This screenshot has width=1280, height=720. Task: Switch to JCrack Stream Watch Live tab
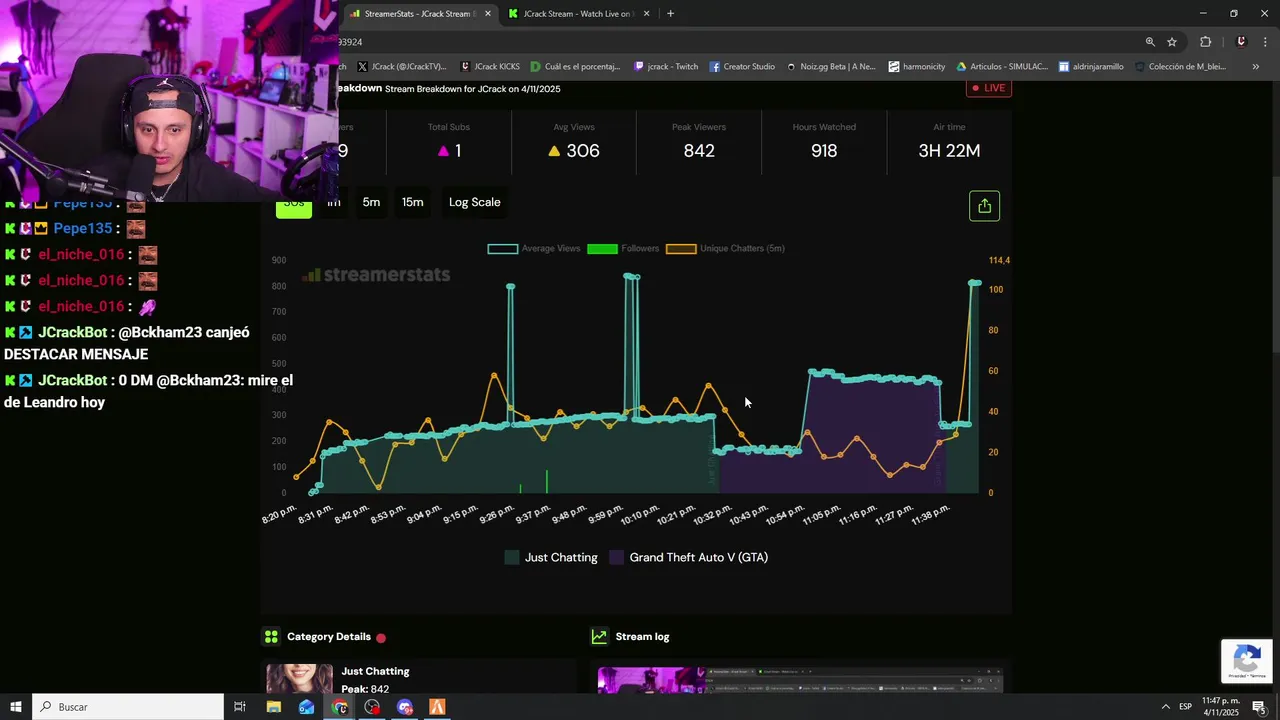(x=578, y=14)
